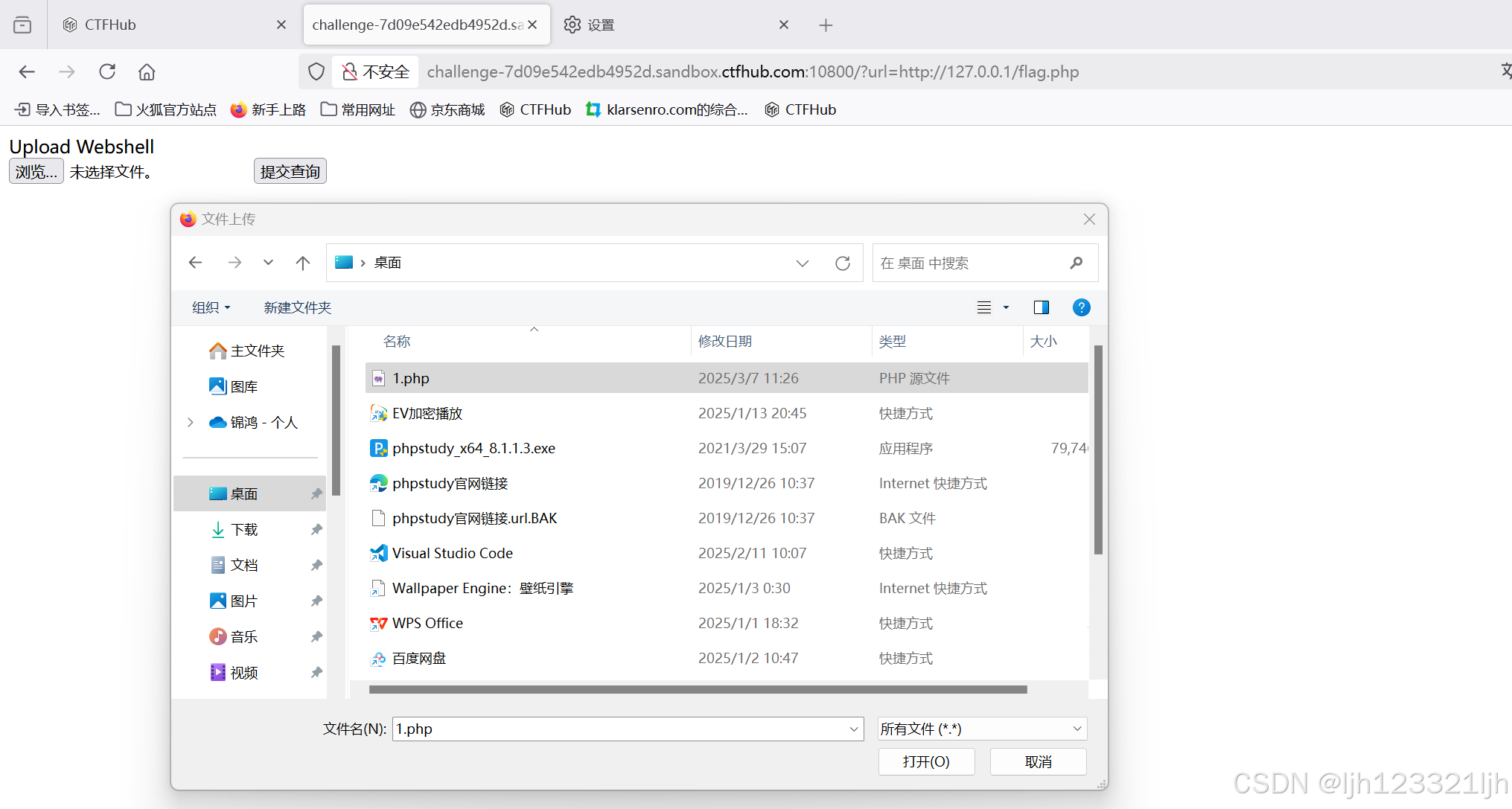The width and height of the screenshot is (1512, 809).
Task: Unpin 桌面 from the quick access sidebar
Action: point(316,493)
